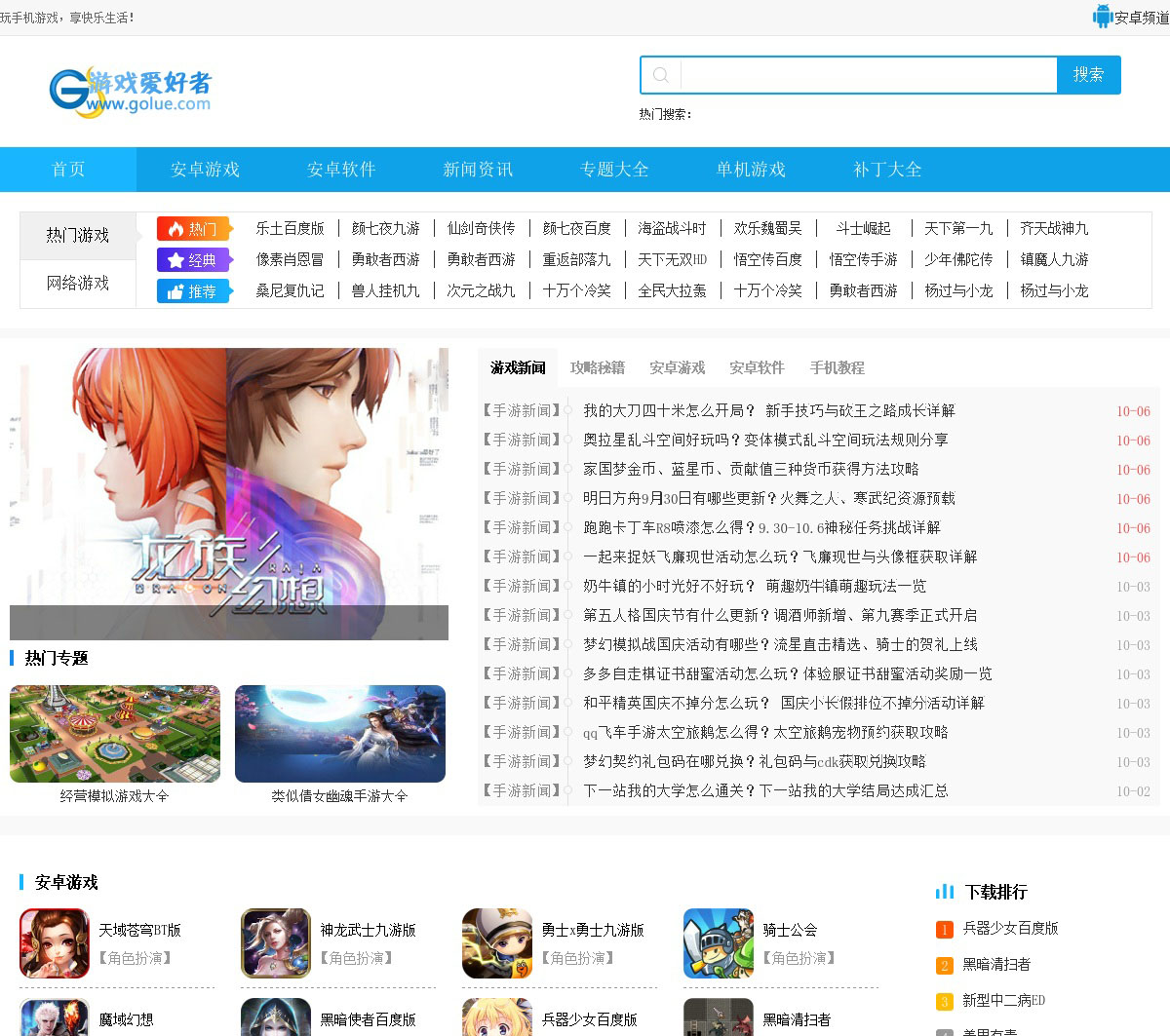
Task: Click 新型中二病ED in download ranking
Action: 1004,1001
